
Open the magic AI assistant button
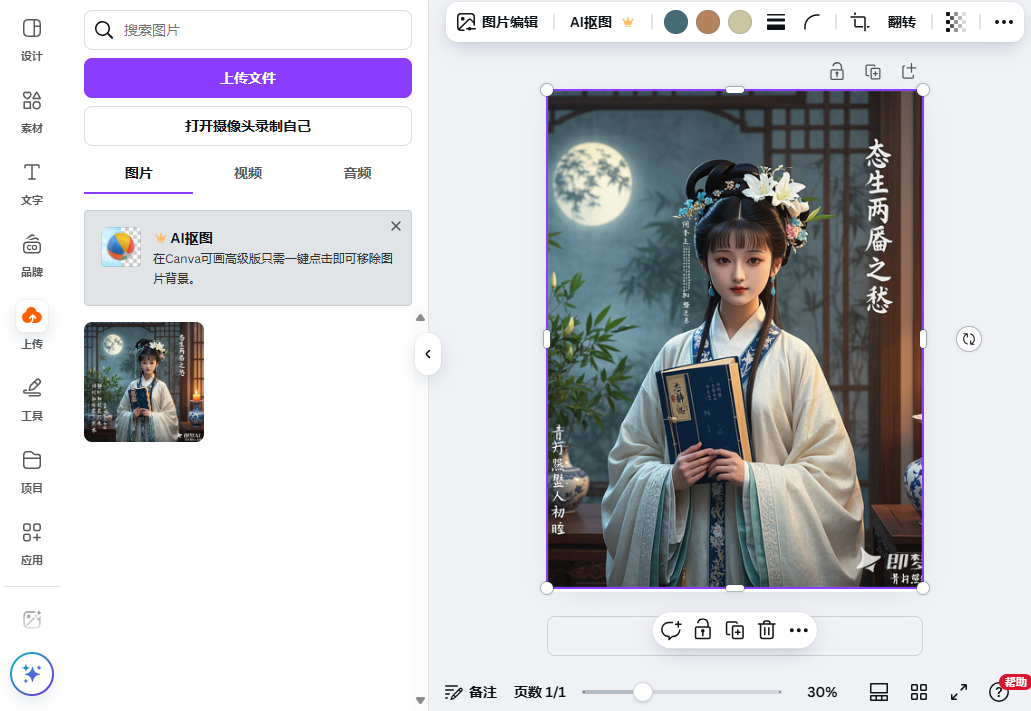[32, 674]
